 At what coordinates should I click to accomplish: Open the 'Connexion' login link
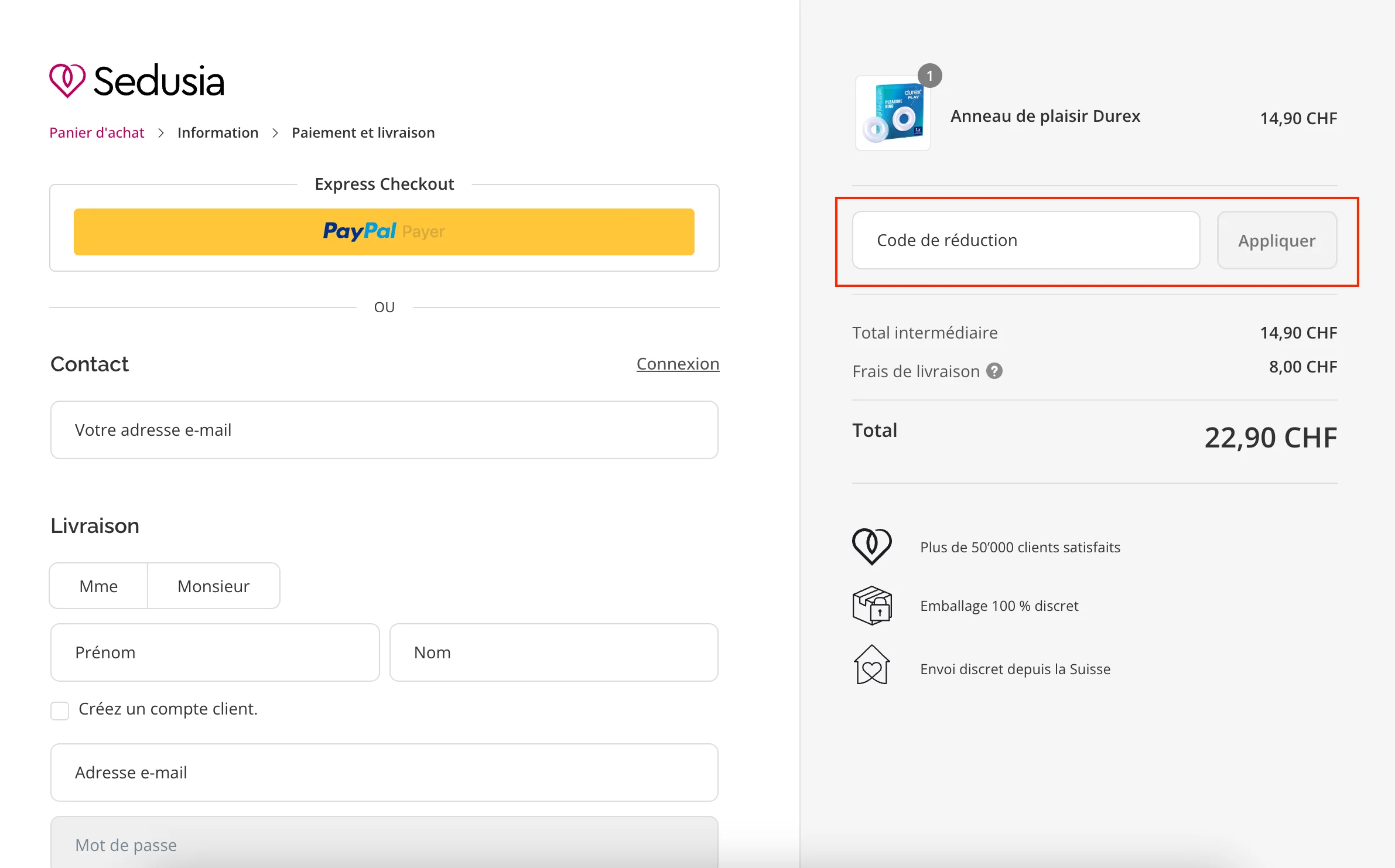pos(678,363)
